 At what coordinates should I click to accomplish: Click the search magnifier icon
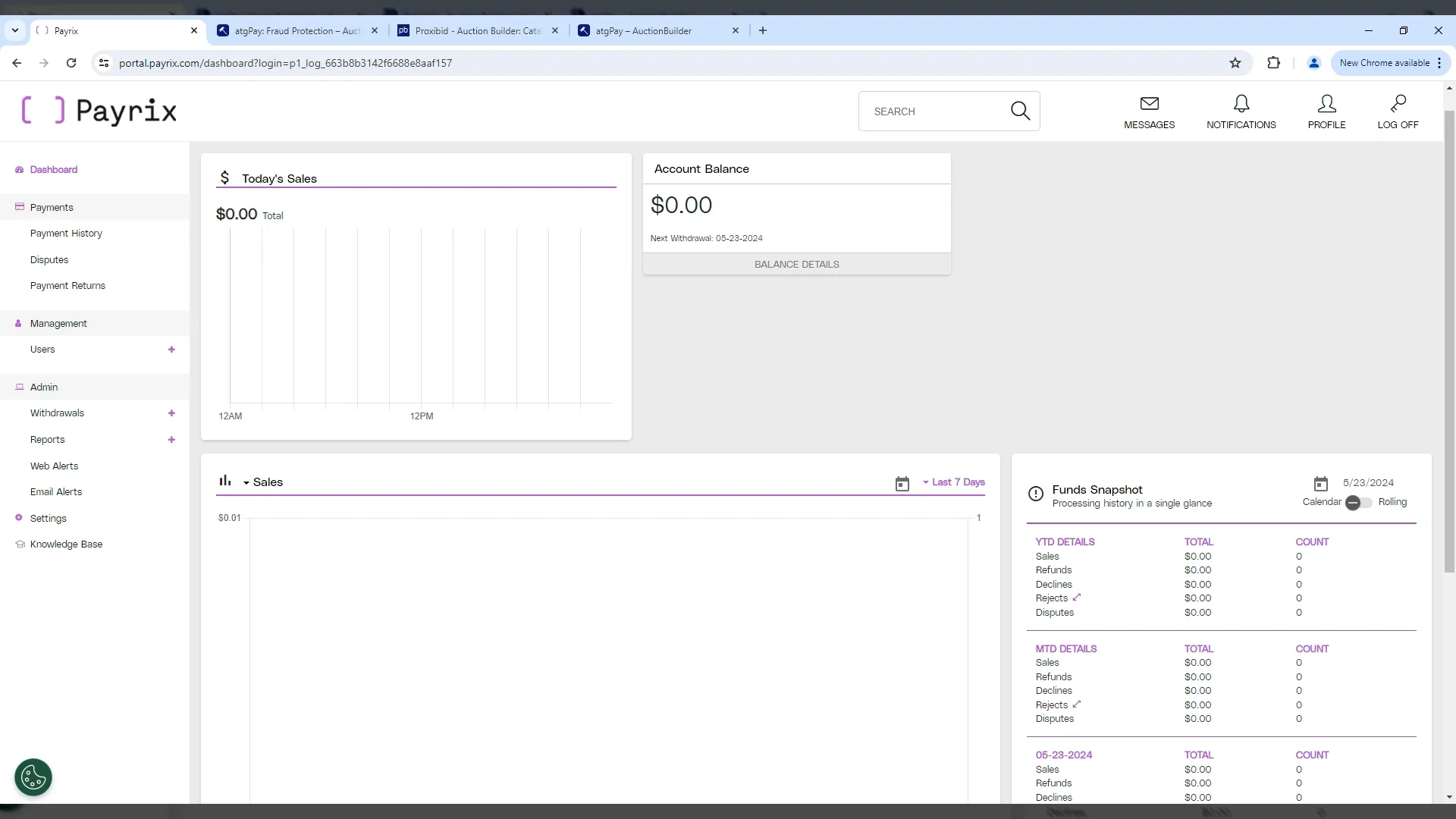tap(1020, 111)
